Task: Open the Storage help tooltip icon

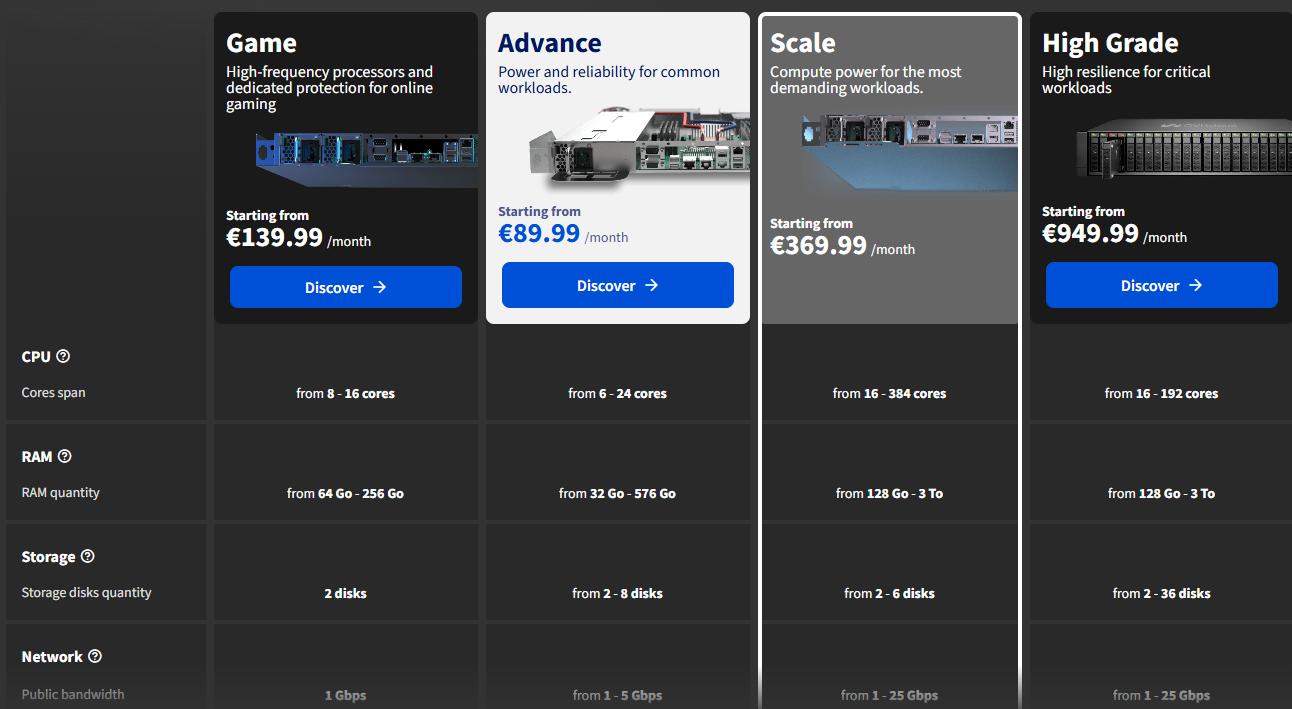Action: pyautogui.click(x=87, y=556)
